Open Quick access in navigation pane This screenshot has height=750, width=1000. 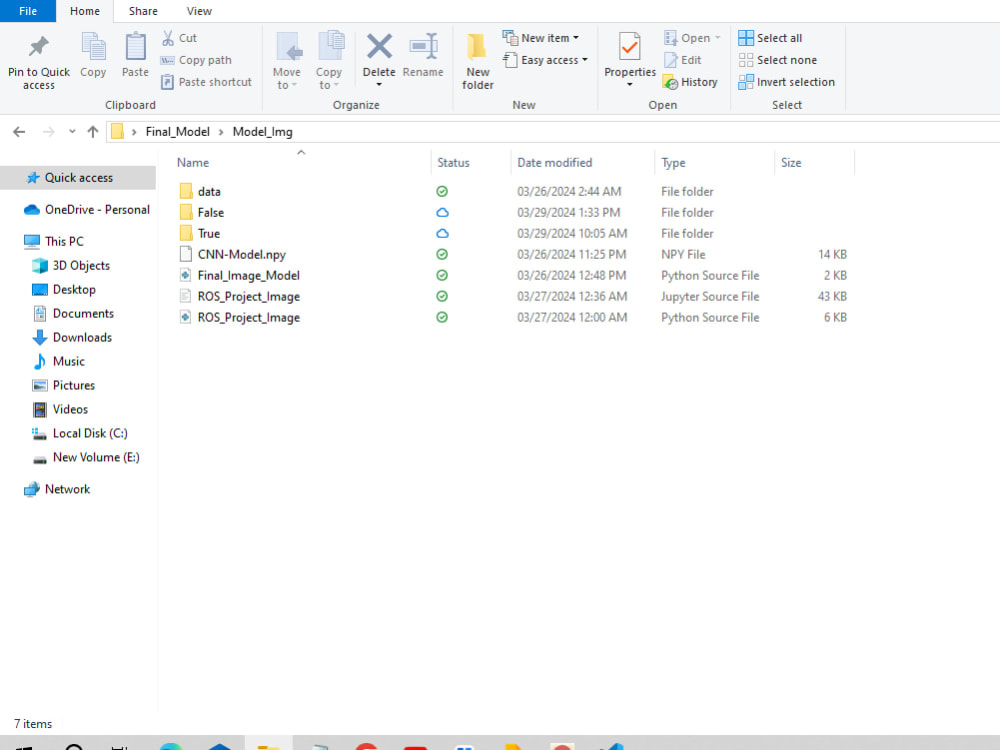[78, 178]
